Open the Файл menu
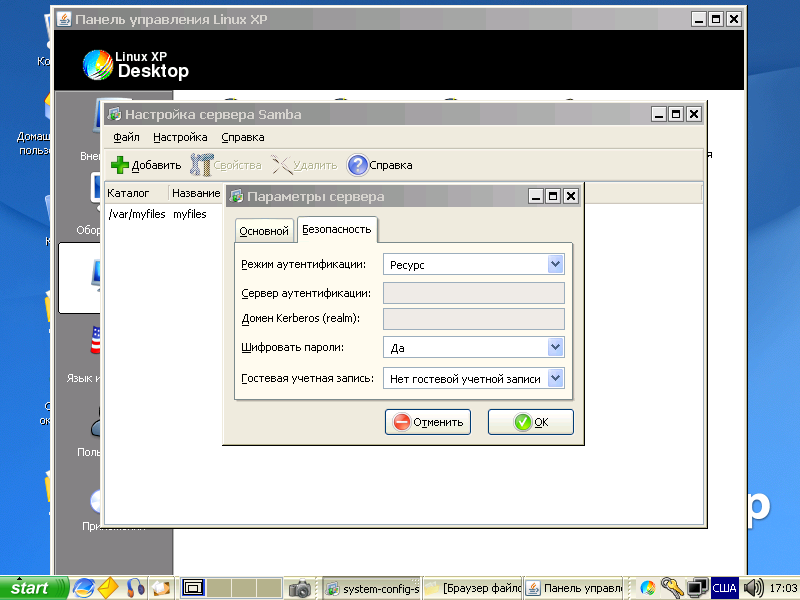The height and width of the screenshot is (600, 800). [126, 137]
